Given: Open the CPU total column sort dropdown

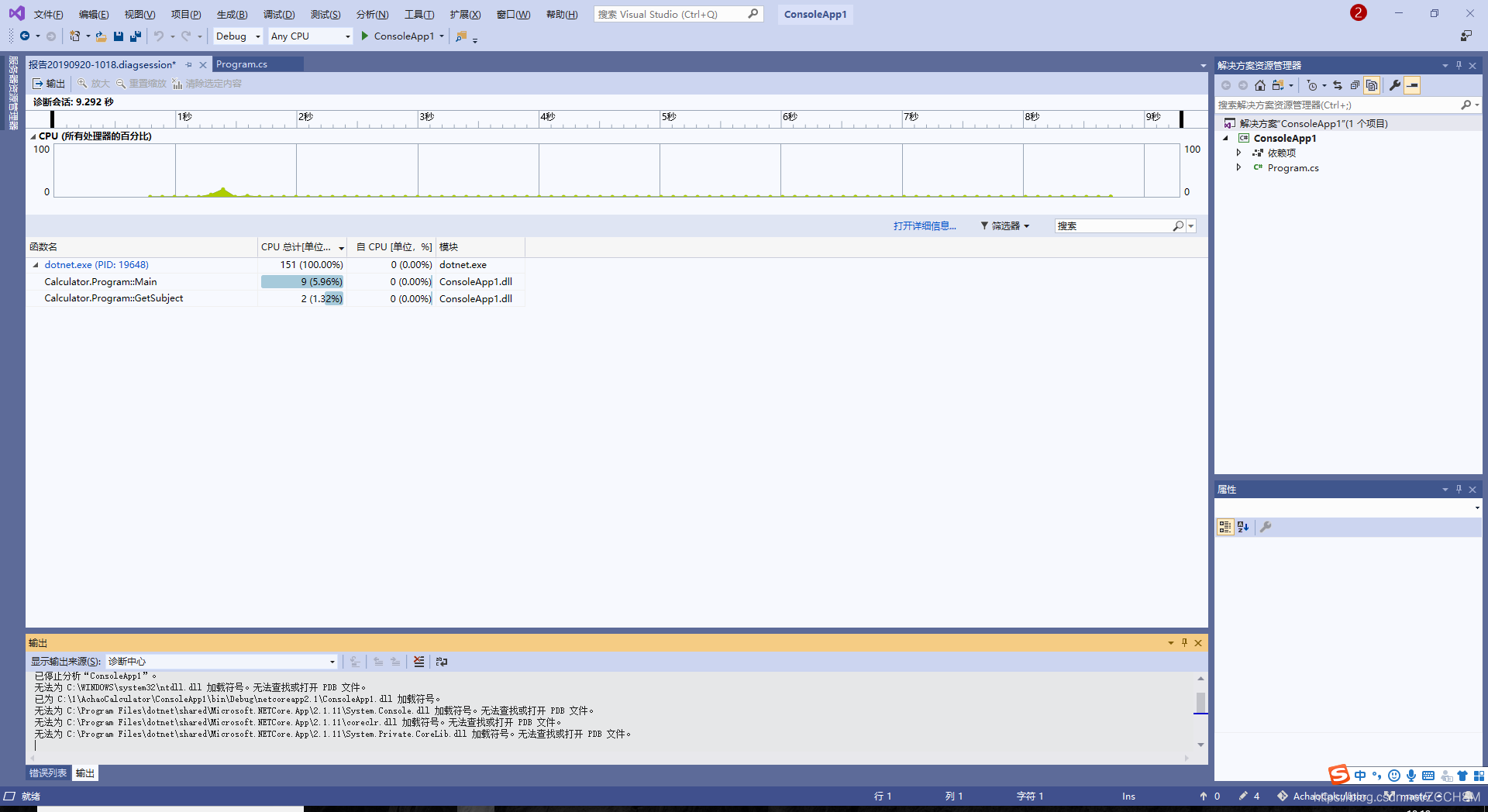Looking at the screenshot, I should pyautogui.click(x=341, y=248).
